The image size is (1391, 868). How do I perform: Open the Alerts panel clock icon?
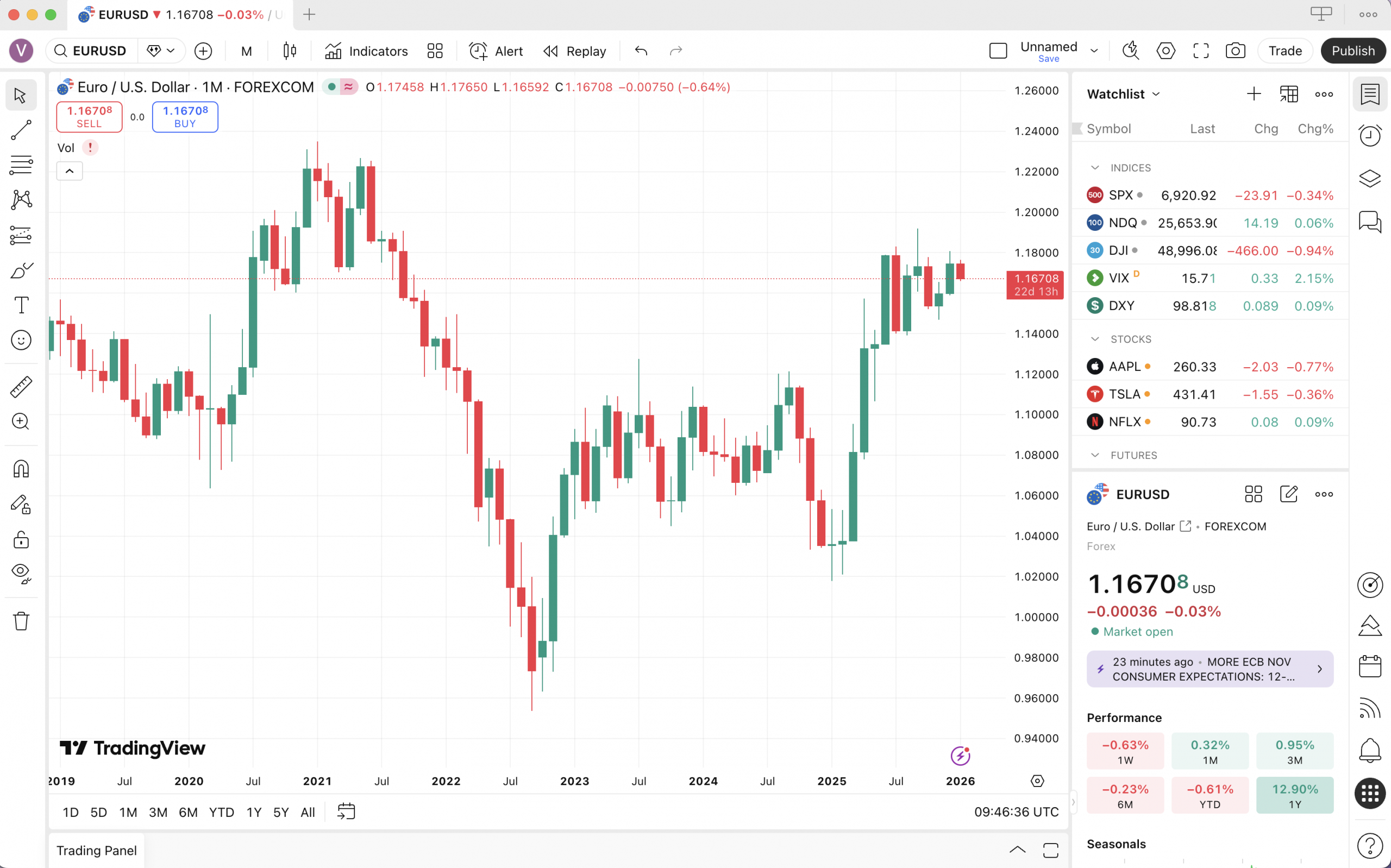tap(1371, 135)
